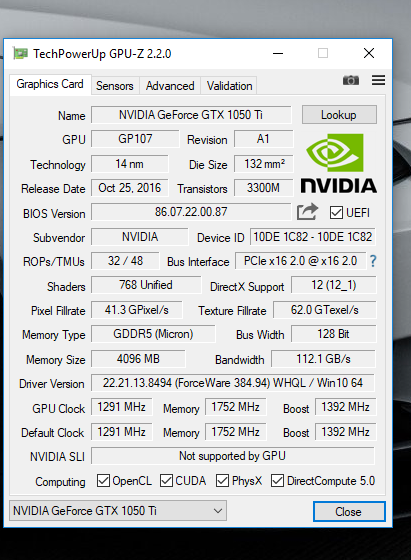
Task: Click the Default Clock row Boost 1392 MHz field
Action: click(345, 432)
